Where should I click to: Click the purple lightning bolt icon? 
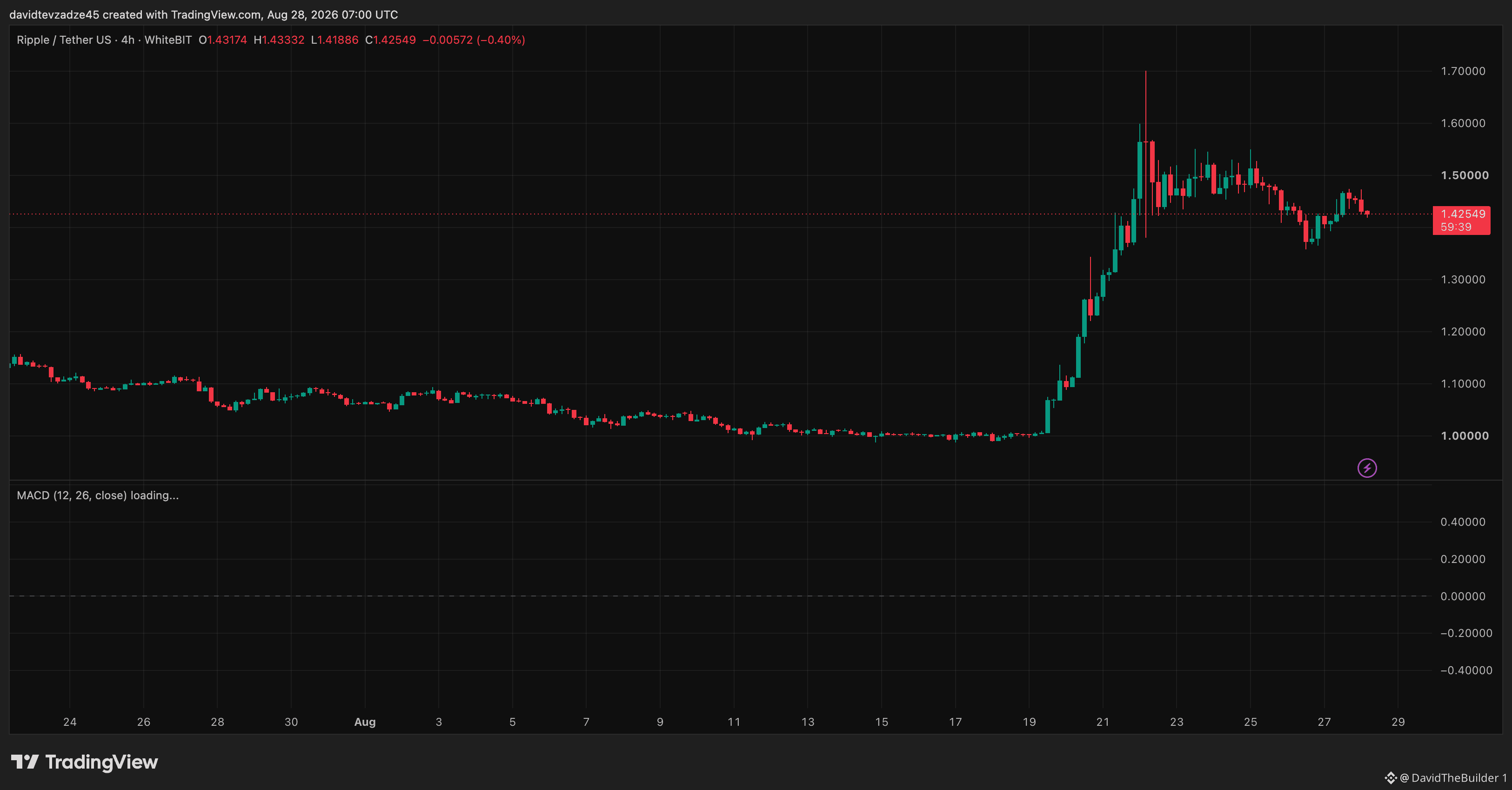pos(1367,468)
